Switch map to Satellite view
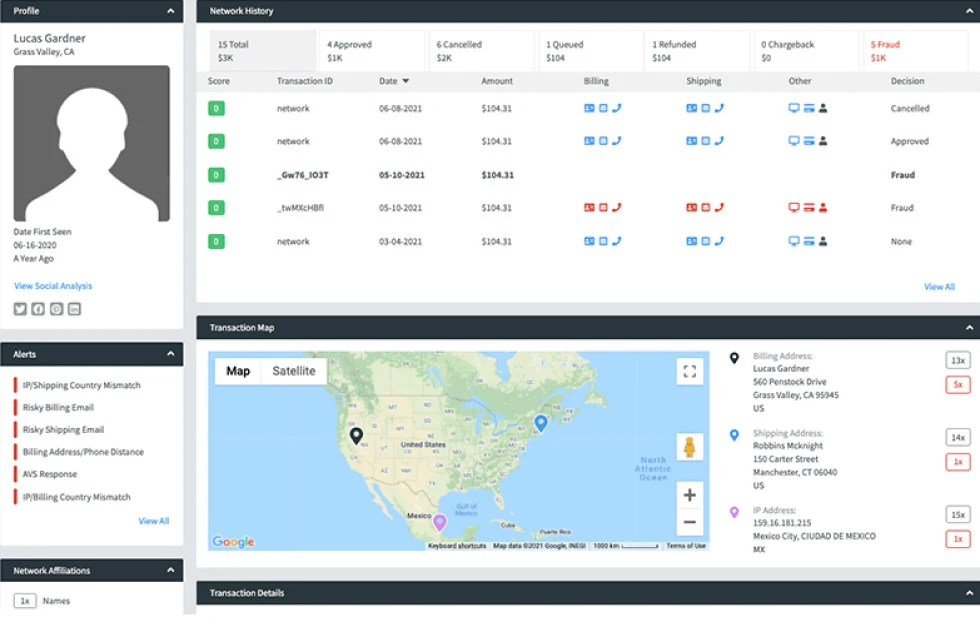980x626 pixels. coord(293,371)
